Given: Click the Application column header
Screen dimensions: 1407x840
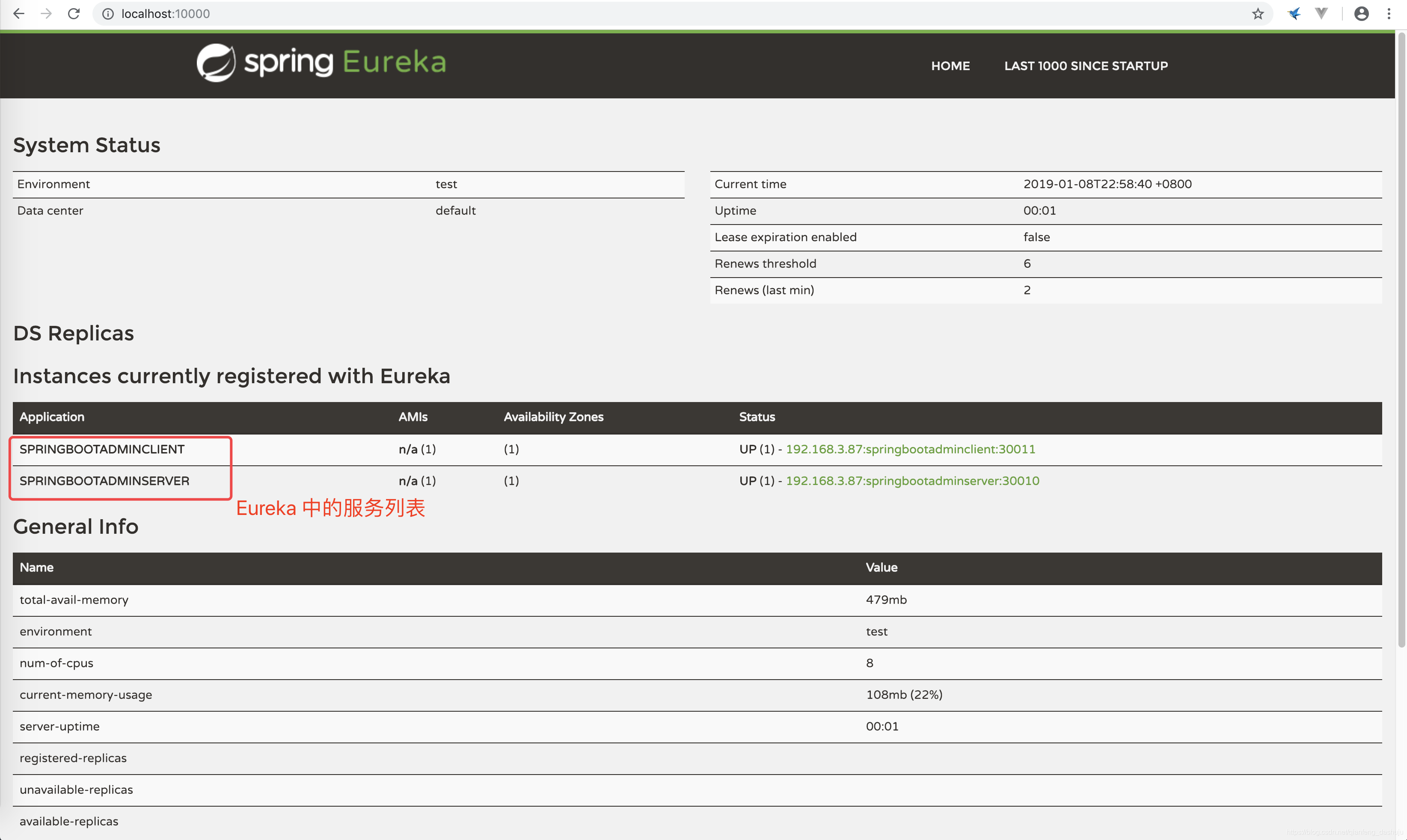Looking at the screenshot, I should pyautogui.click(x=51, y=417).
